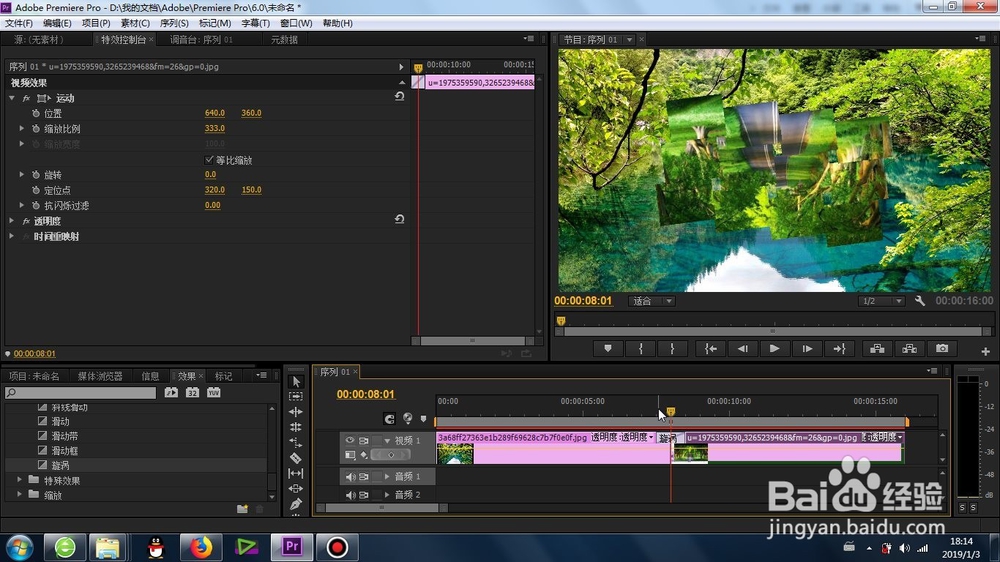Open playback resolution 1/2 dropdown
The width and height of the screenshot is (1000, 562).
(x=881, y=301)
